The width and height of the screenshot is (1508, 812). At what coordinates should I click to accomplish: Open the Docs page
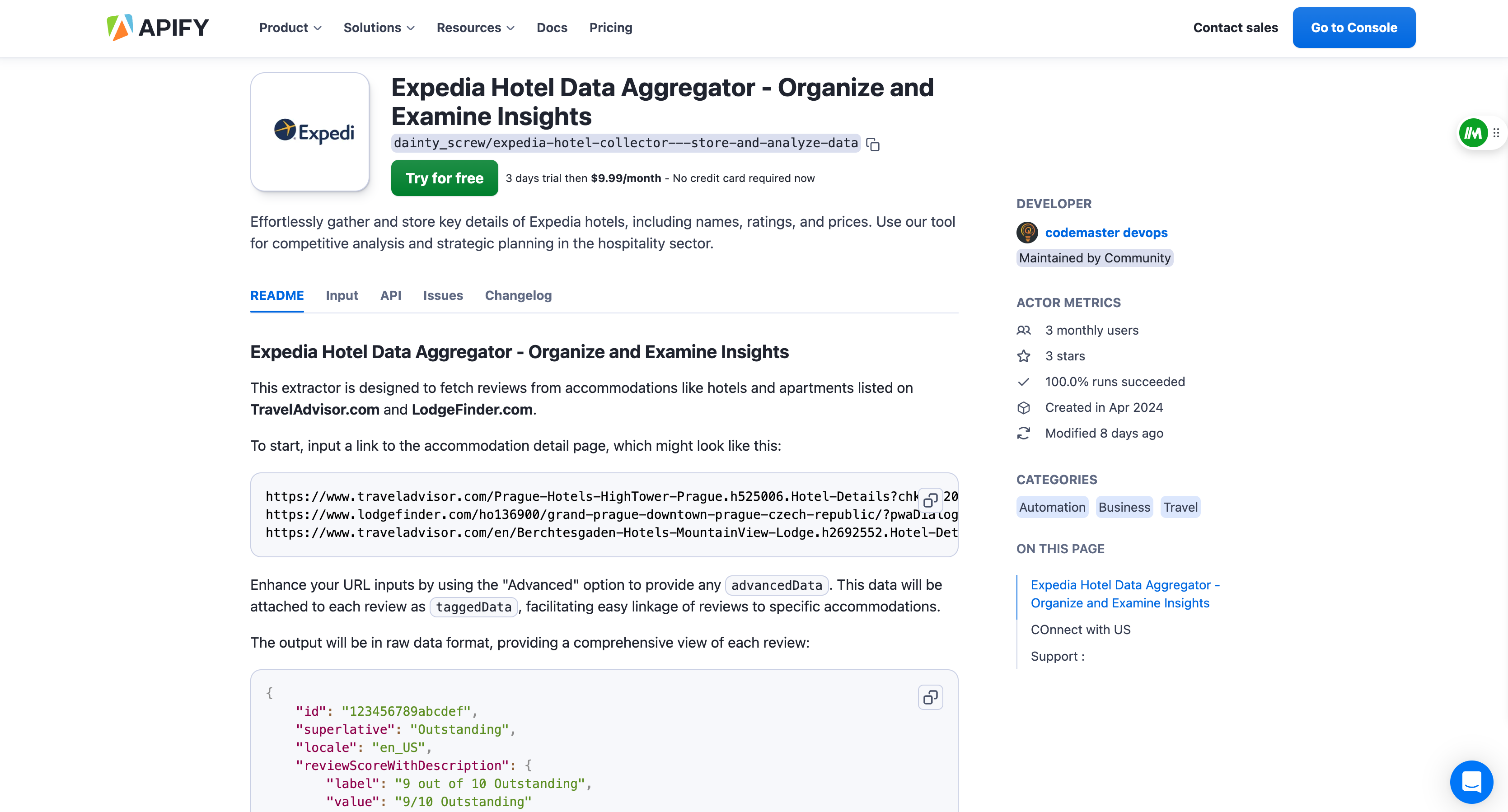[x=552, y=28]
